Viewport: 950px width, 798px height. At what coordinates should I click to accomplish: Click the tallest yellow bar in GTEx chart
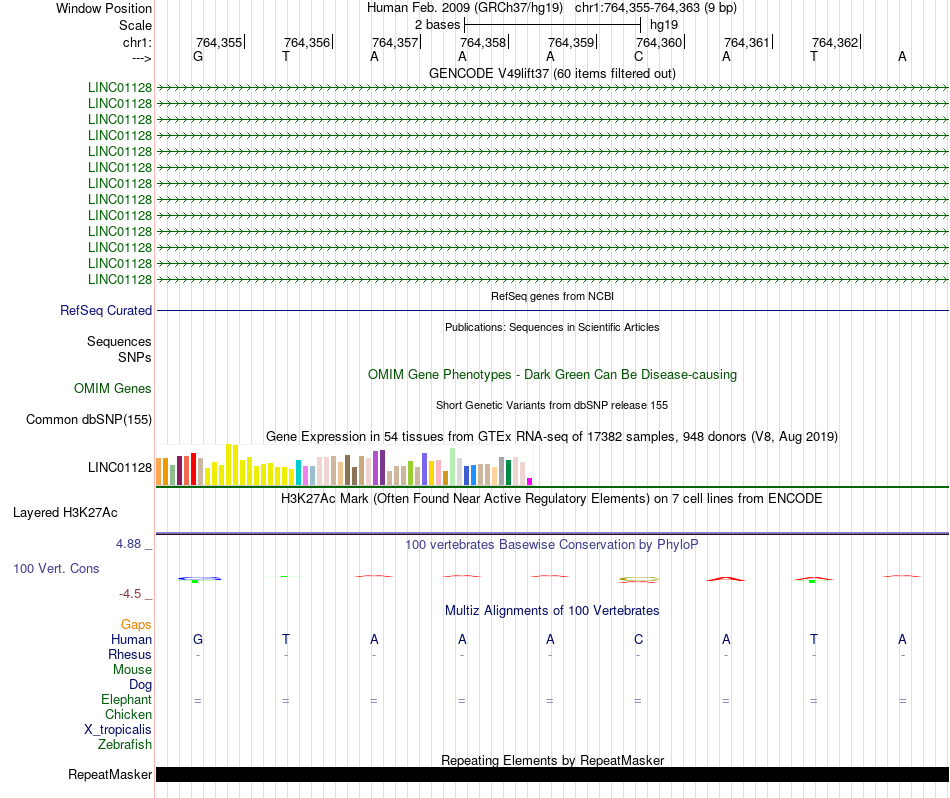(228, 465)
